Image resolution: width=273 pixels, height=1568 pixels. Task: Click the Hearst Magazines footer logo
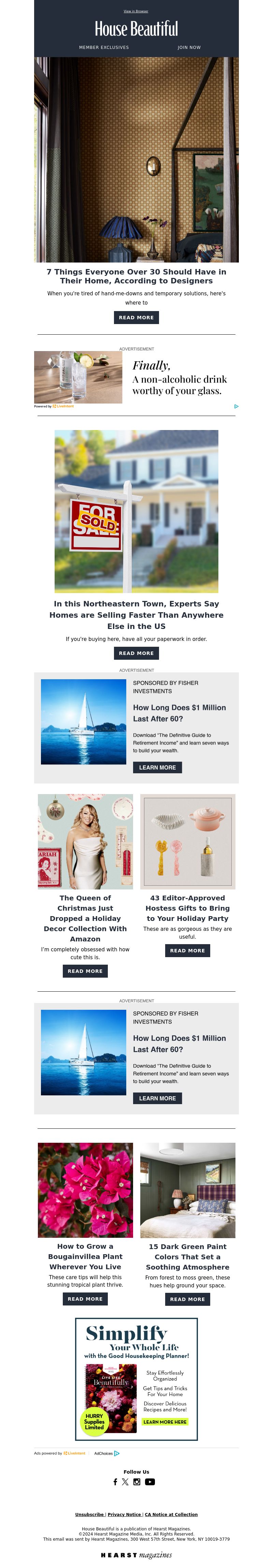pos(136,1555)
